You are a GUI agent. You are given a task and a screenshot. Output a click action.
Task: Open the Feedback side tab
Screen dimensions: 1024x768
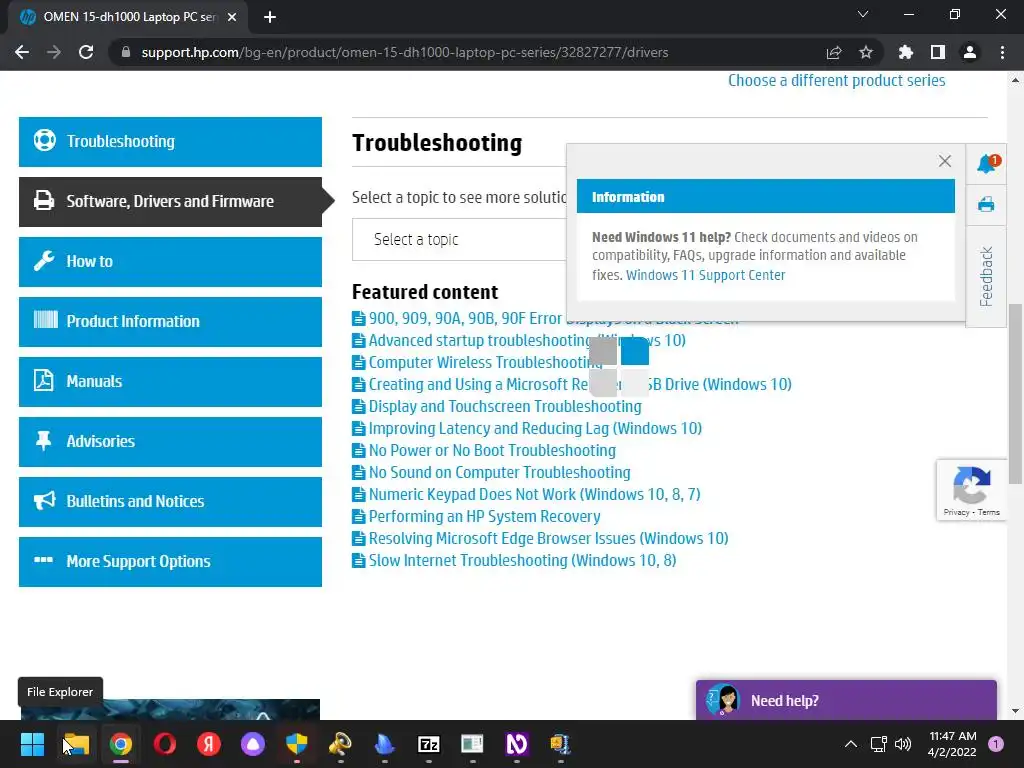click(x=986, y=276)
